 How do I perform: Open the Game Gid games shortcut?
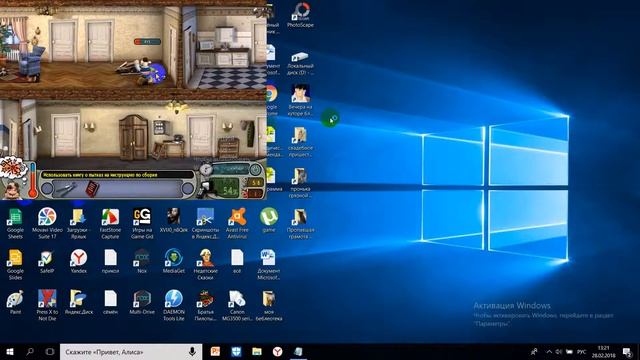(142, 223)
